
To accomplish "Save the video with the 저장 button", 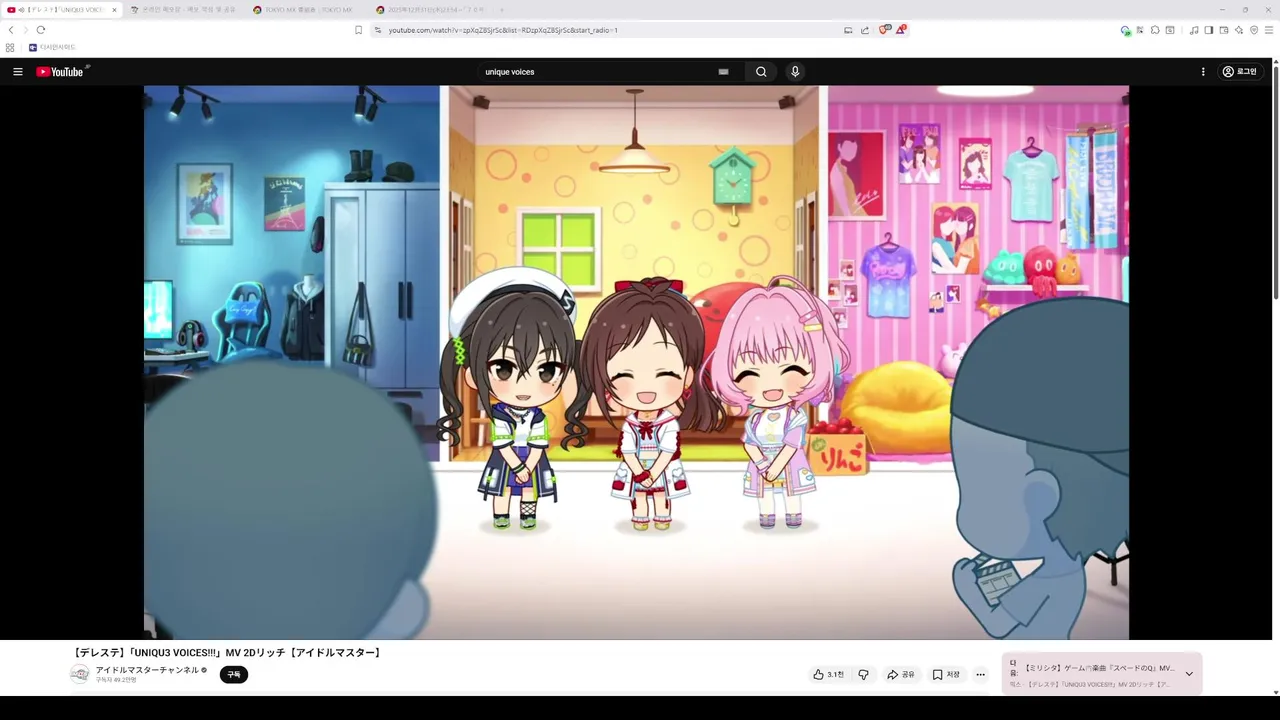I will 946,675.
